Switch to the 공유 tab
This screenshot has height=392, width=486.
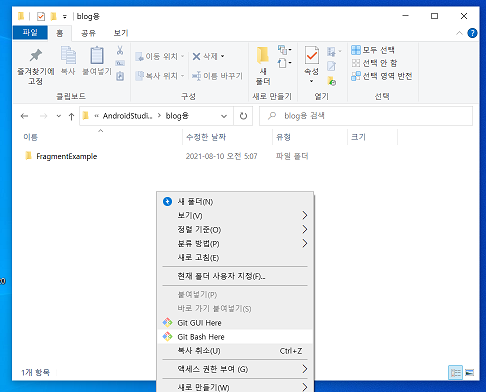pyautogui.click(x=88, y=33)
